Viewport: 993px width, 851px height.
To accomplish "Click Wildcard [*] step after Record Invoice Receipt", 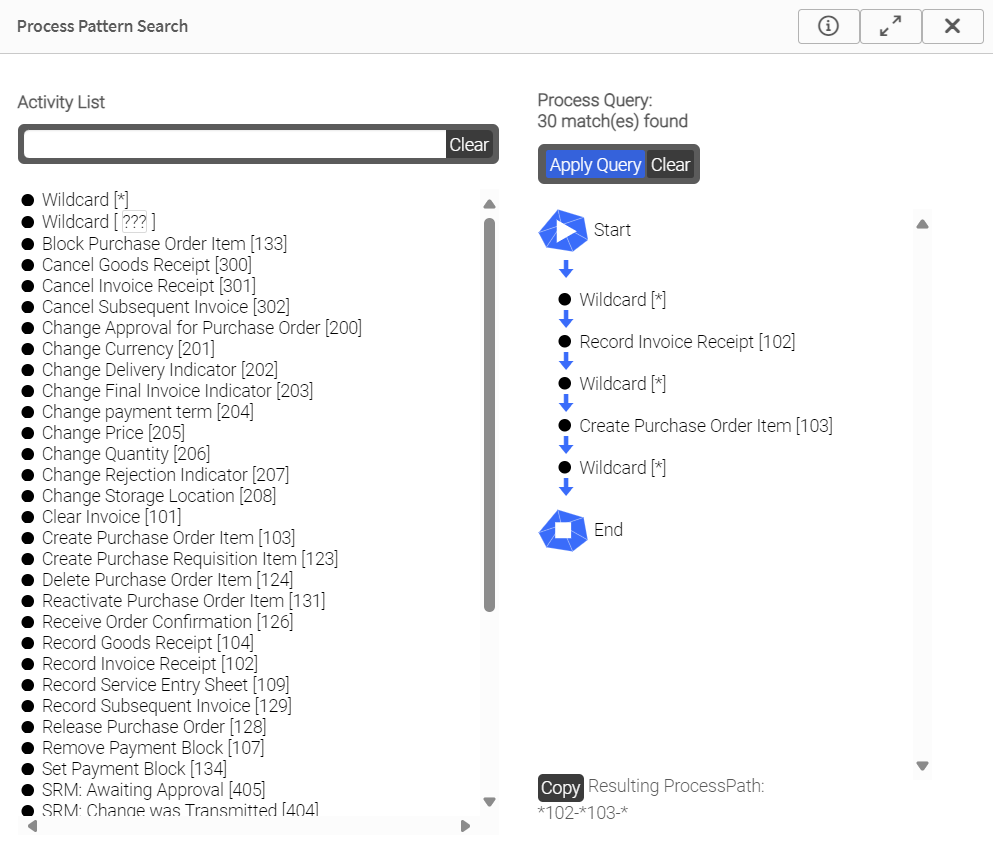I will coord(623,384).
